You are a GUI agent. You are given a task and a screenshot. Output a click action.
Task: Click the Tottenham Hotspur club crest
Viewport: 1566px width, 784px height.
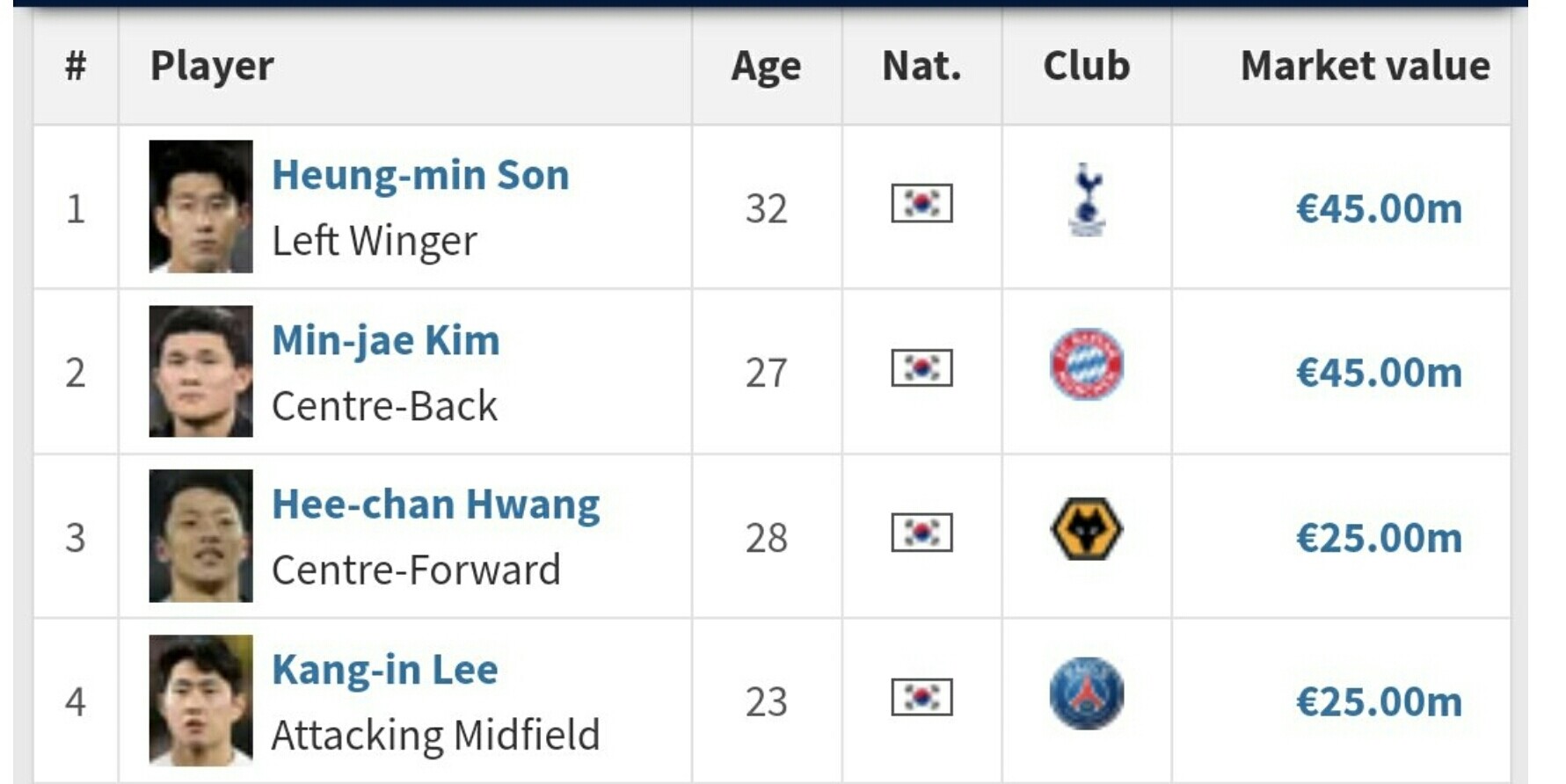click(1087, 200)
